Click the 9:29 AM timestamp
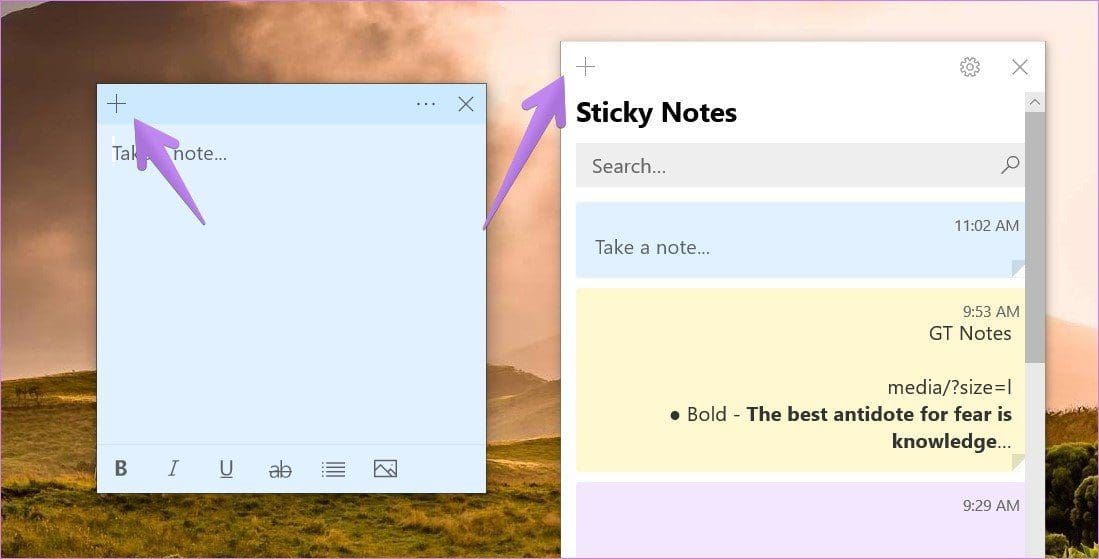Viewport: 1099px width, 559px height. pyautogui.click(x=990, y=506)
